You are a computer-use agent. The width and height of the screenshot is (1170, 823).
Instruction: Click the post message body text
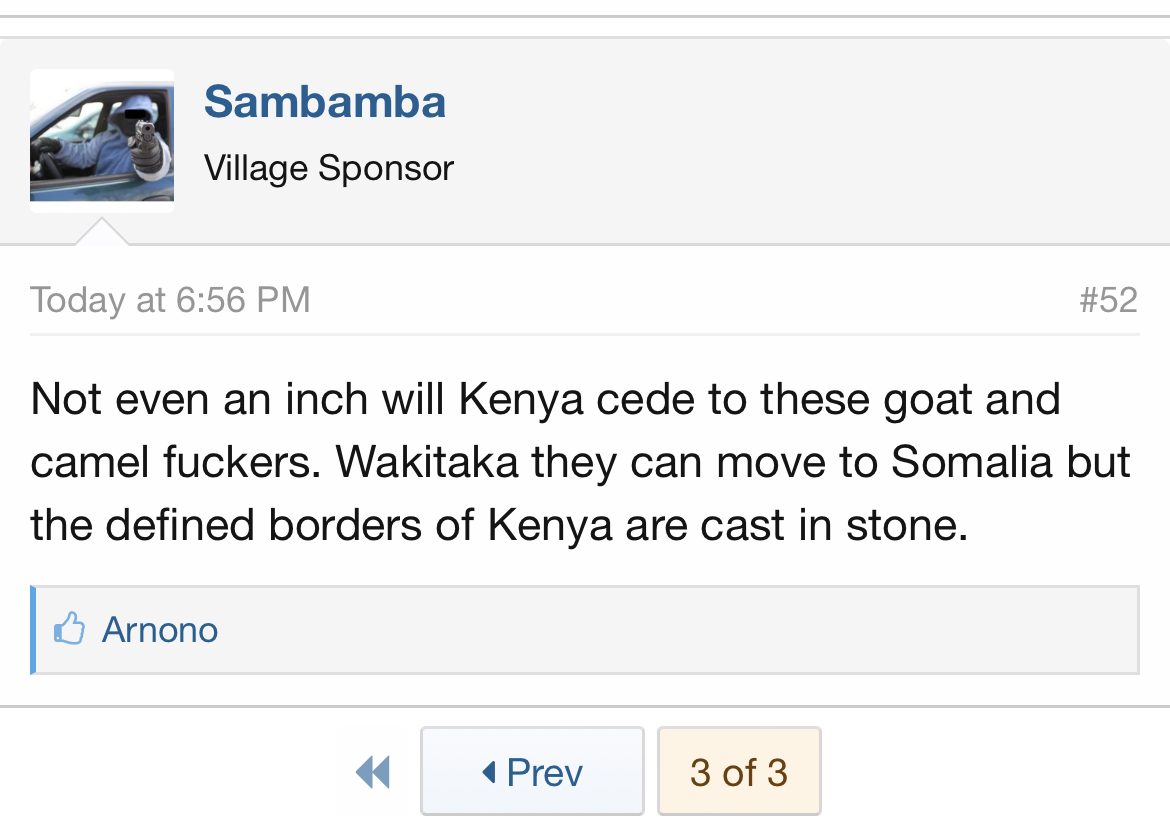pyautogui.click(x=580, y=462)
